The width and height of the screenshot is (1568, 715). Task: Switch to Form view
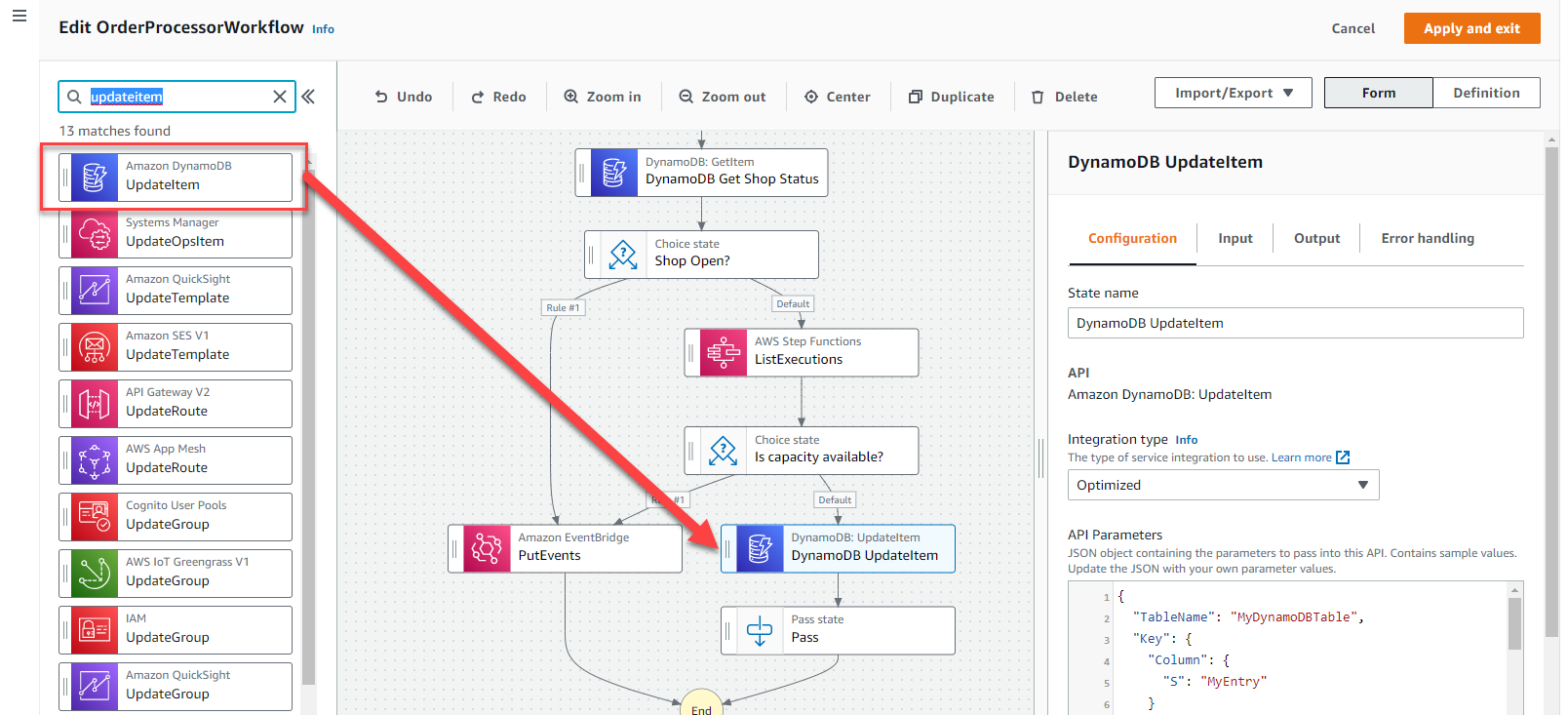click(1379, 93)
